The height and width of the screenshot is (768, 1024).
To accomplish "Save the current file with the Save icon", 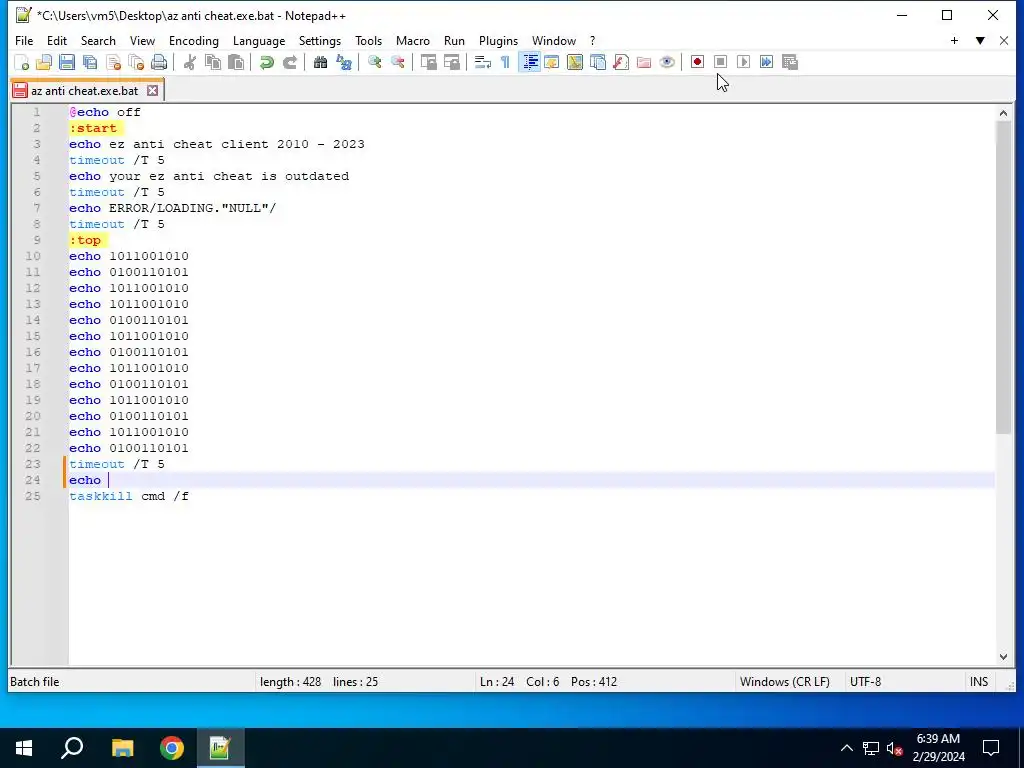I will 67,62.
